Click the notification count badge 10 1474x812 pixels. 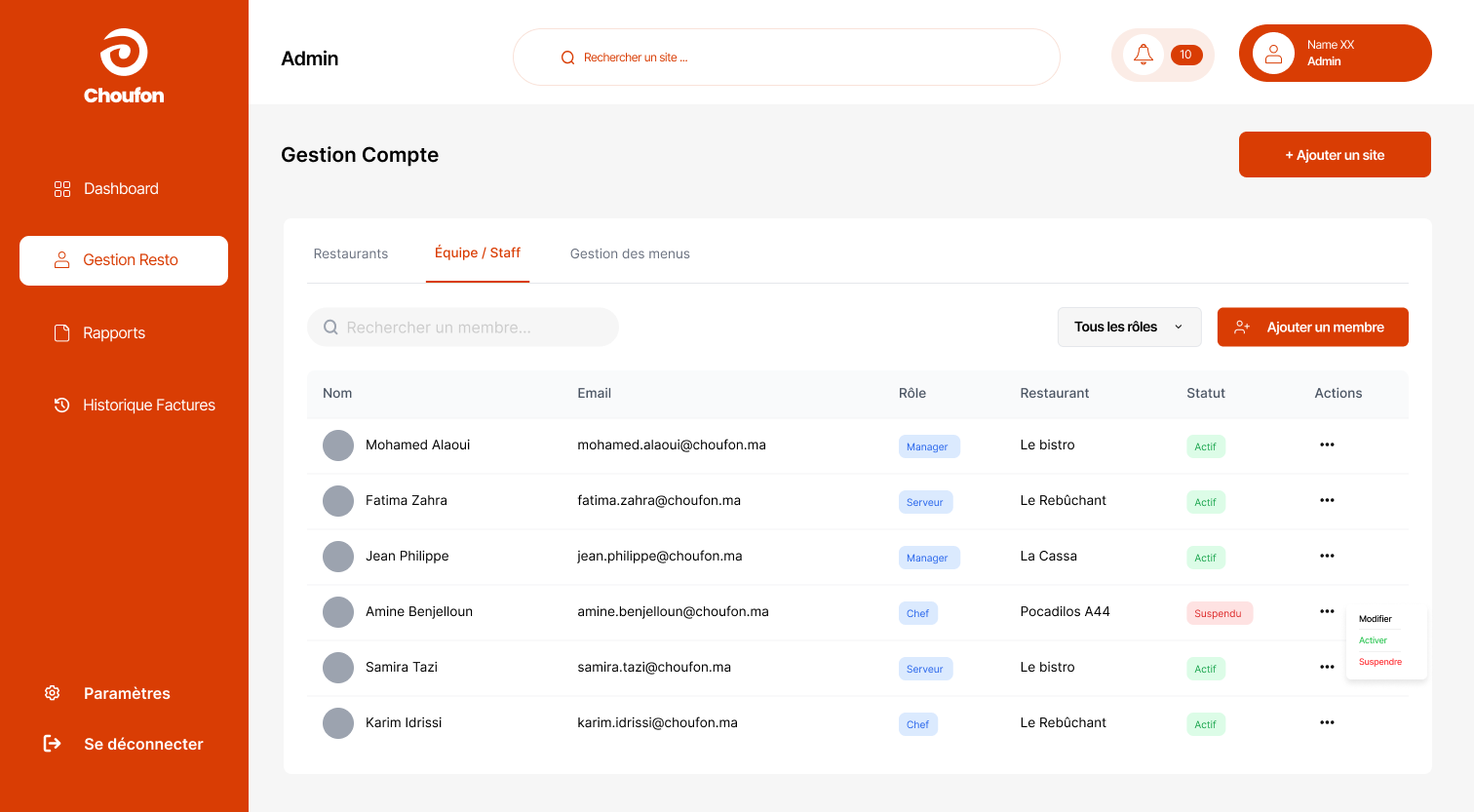(x=1186, y=55)
